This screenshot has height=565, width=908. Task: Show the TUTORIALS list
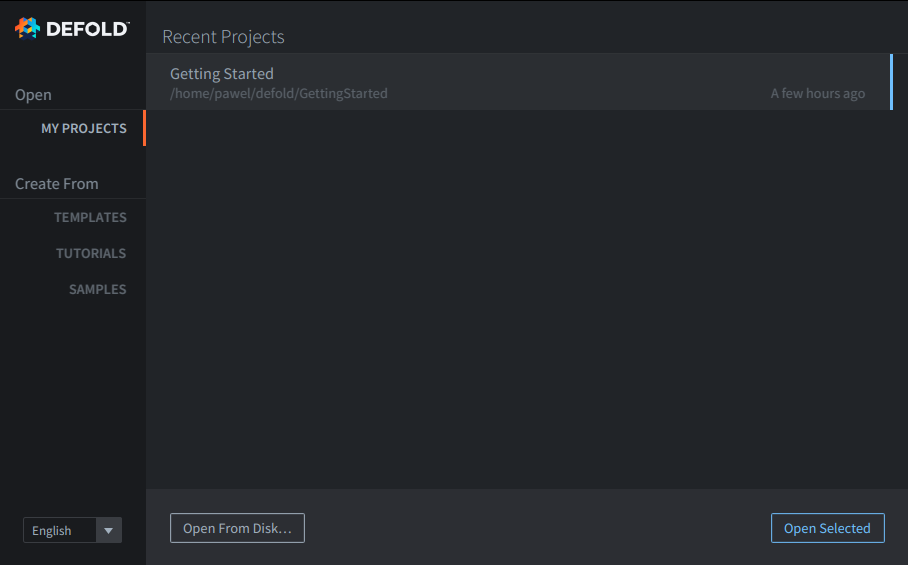tap(91, 253)
